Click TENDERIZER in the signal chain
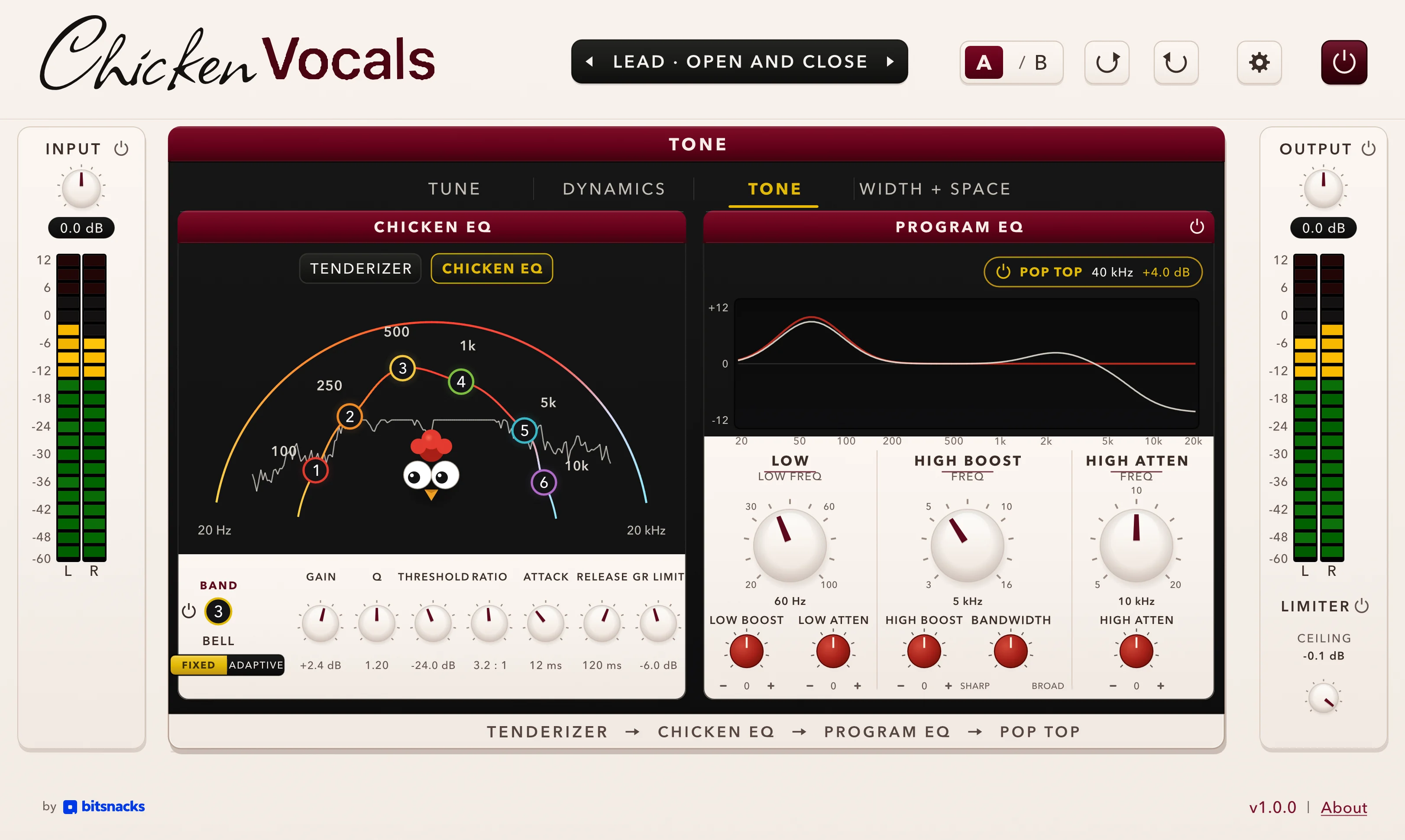Image resolution: width=1405 pixels, height=840 pixels. [x=547, y=732]
